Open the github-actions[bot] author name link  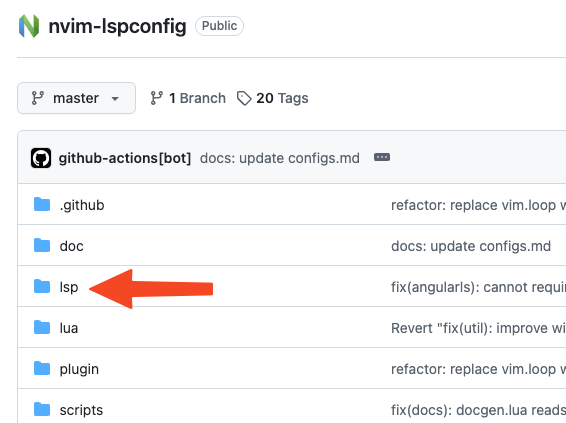(125, 158)
